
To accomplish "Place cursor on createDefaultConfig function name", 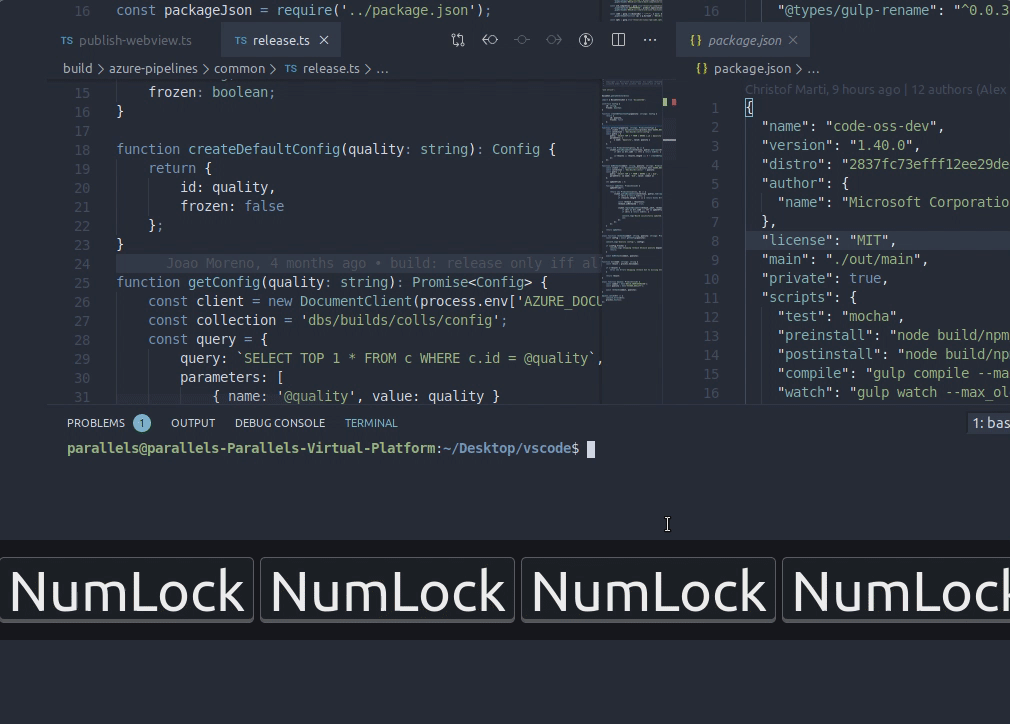I will [264, 149].
